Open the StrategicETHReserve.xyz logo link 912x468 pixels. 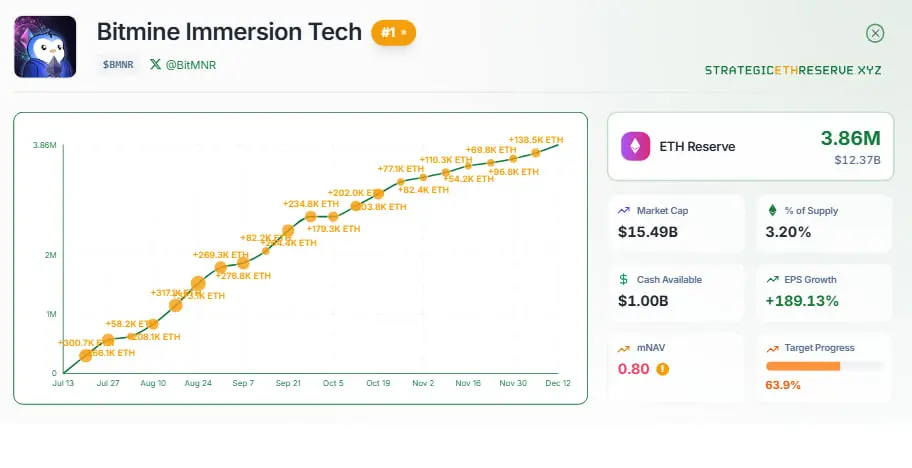[792, 71]
